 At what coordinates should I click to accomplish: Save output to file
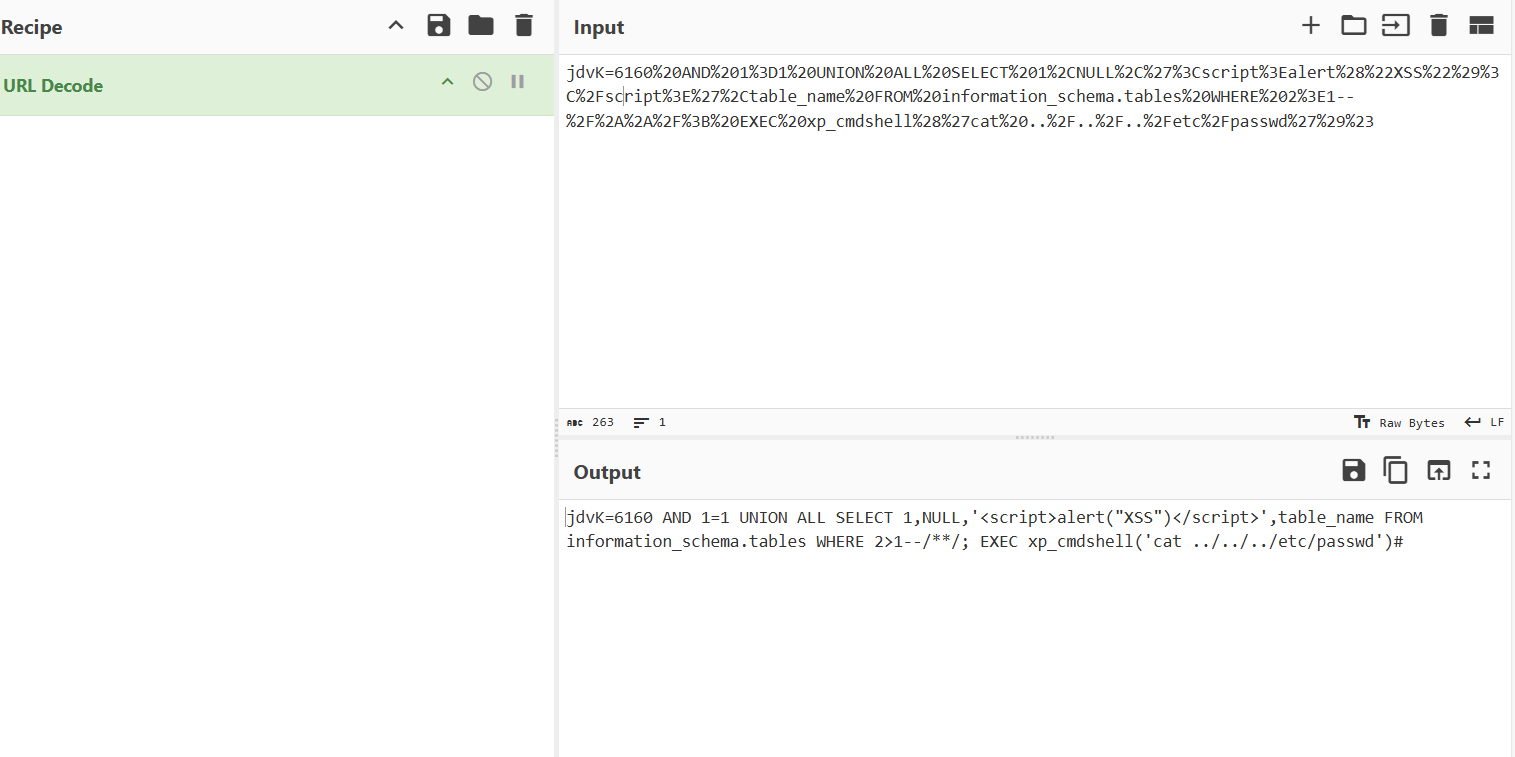1353,471
